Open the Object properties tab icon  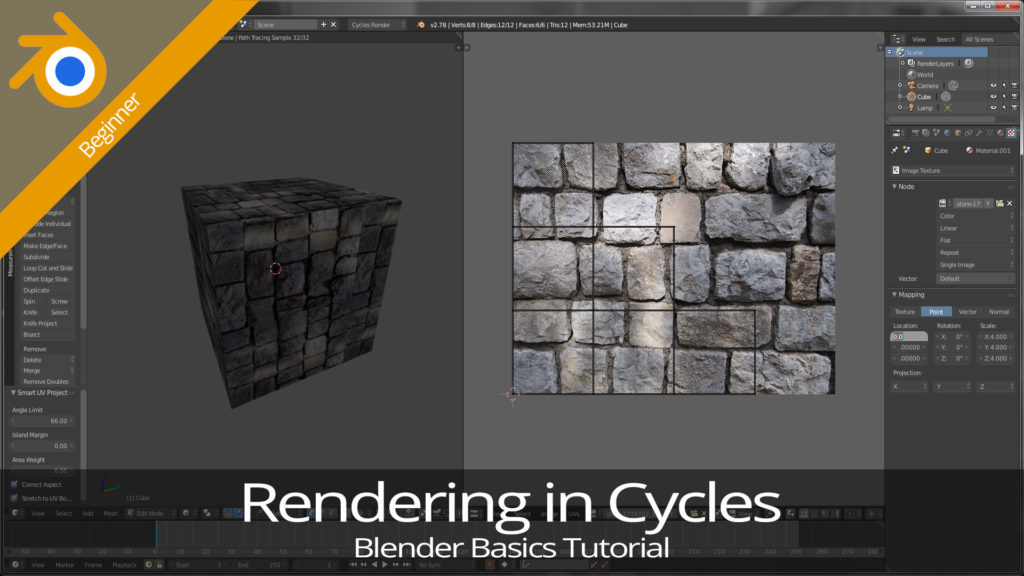coord(957,133)
